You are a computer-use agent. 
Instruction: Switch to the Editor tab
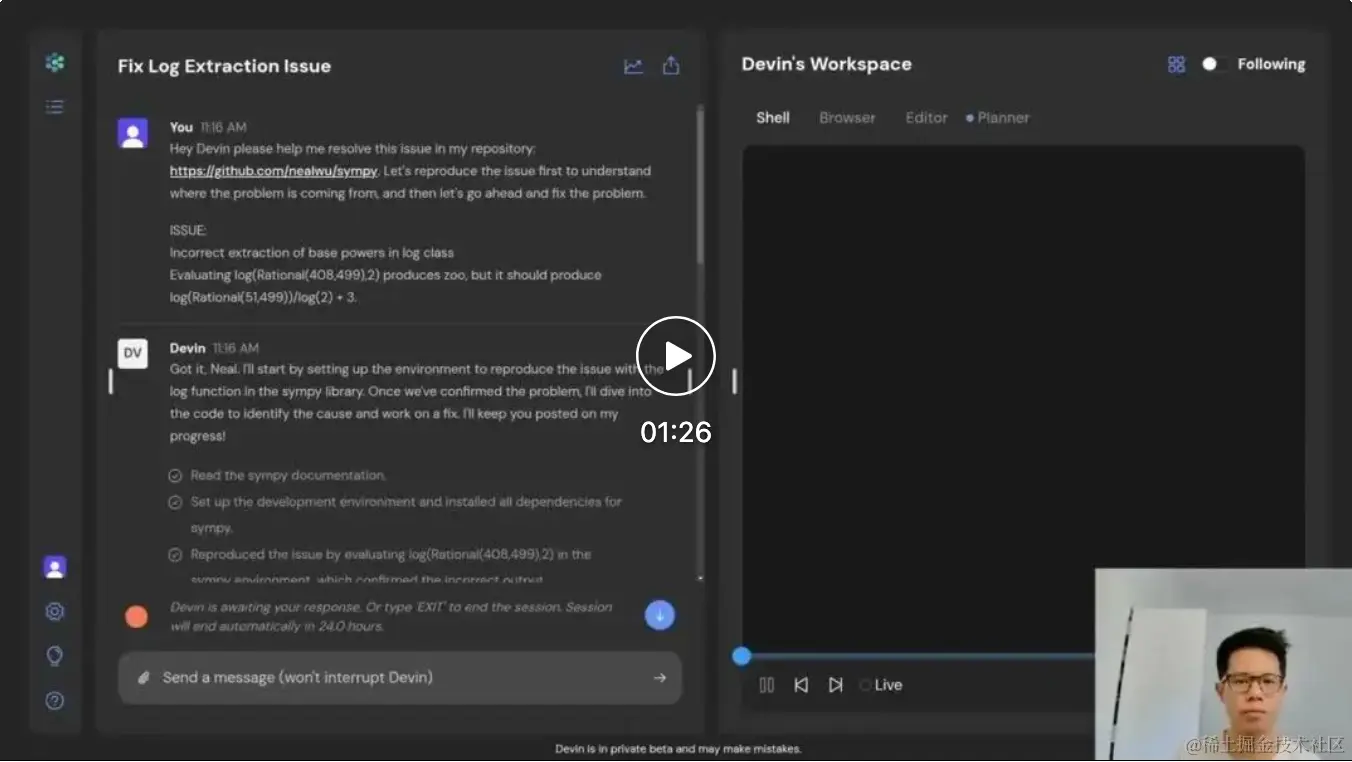926,118
